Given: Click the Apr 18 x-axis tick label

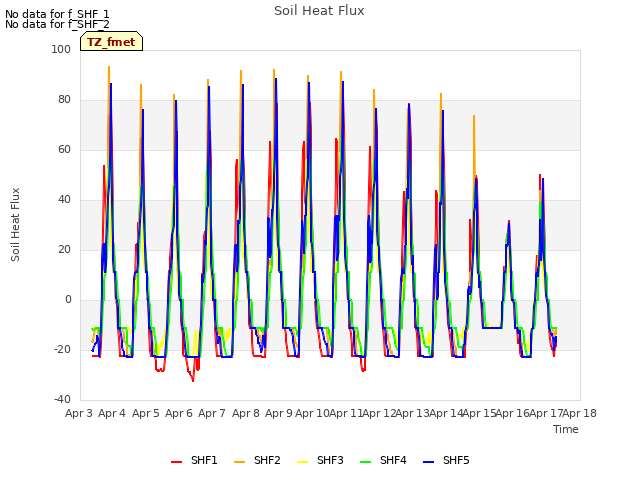Looking at the screenshot, I should pos(580,413).
